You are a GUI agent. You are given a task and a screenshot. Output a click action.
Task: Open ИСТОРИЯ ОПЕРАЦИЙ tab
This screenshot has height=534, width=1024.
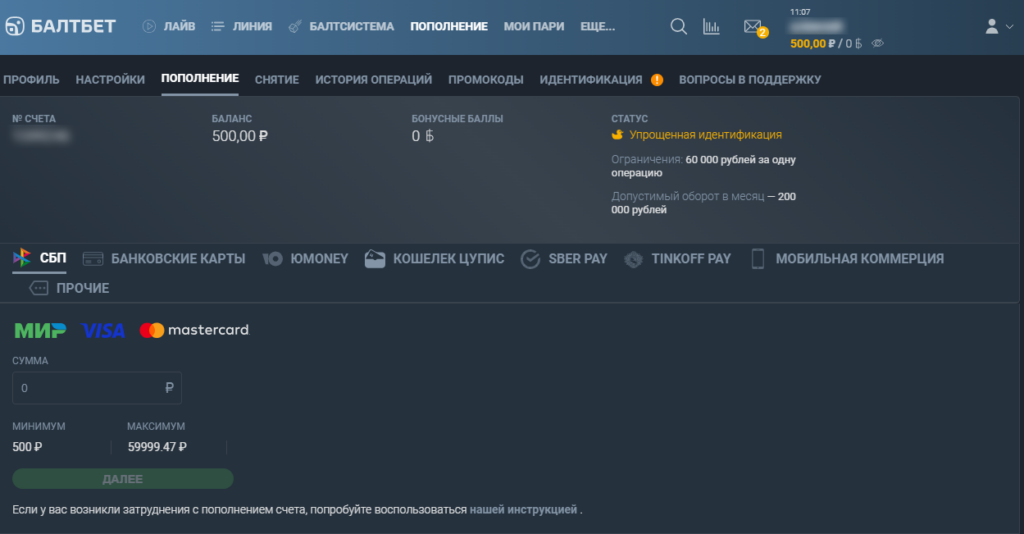click(x=374, y=80)
